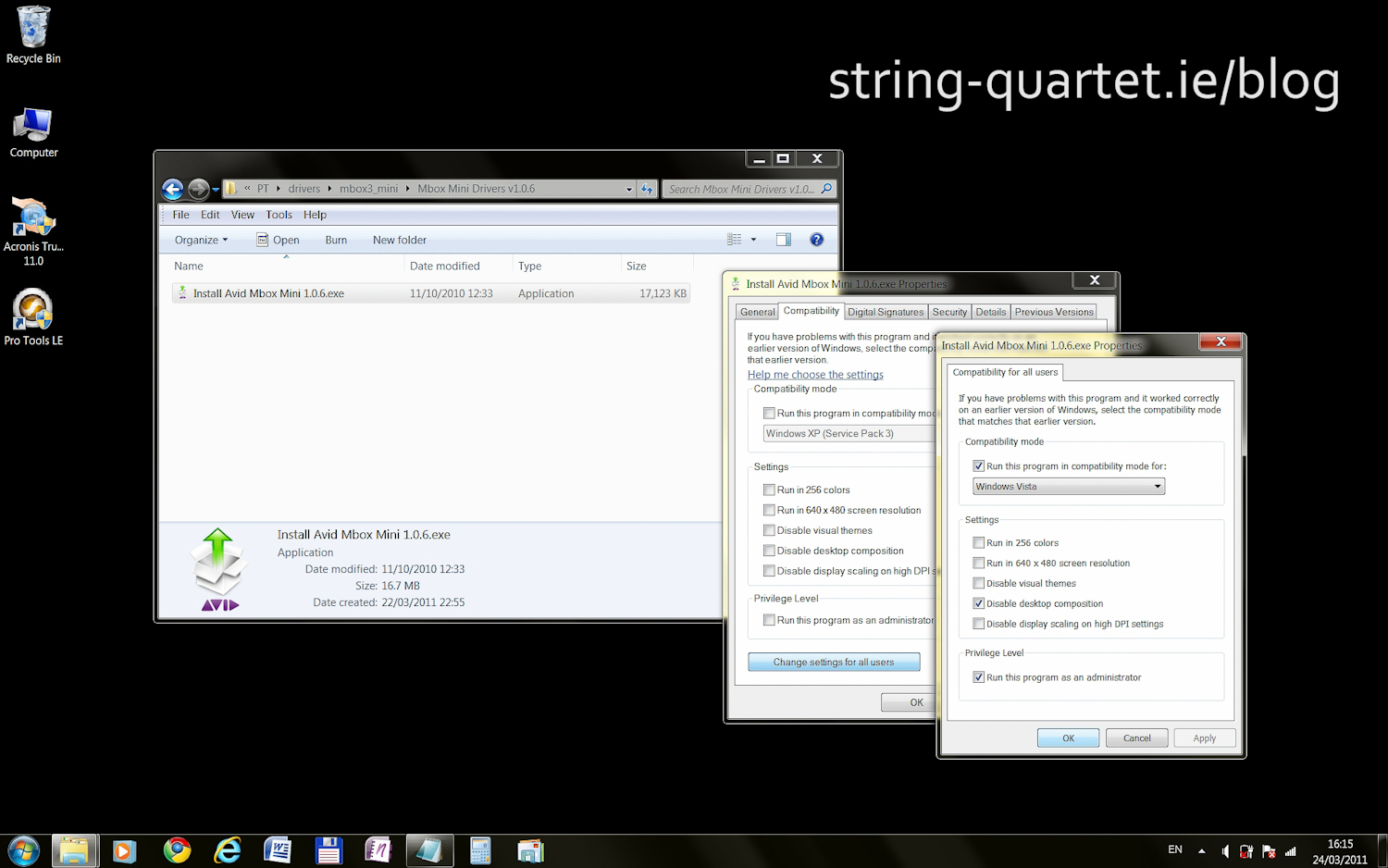Image resolution: width=1388 pixels, height=868 pixels.
Task: Click the Start orb on the taskbar
Action: [23, 850]
